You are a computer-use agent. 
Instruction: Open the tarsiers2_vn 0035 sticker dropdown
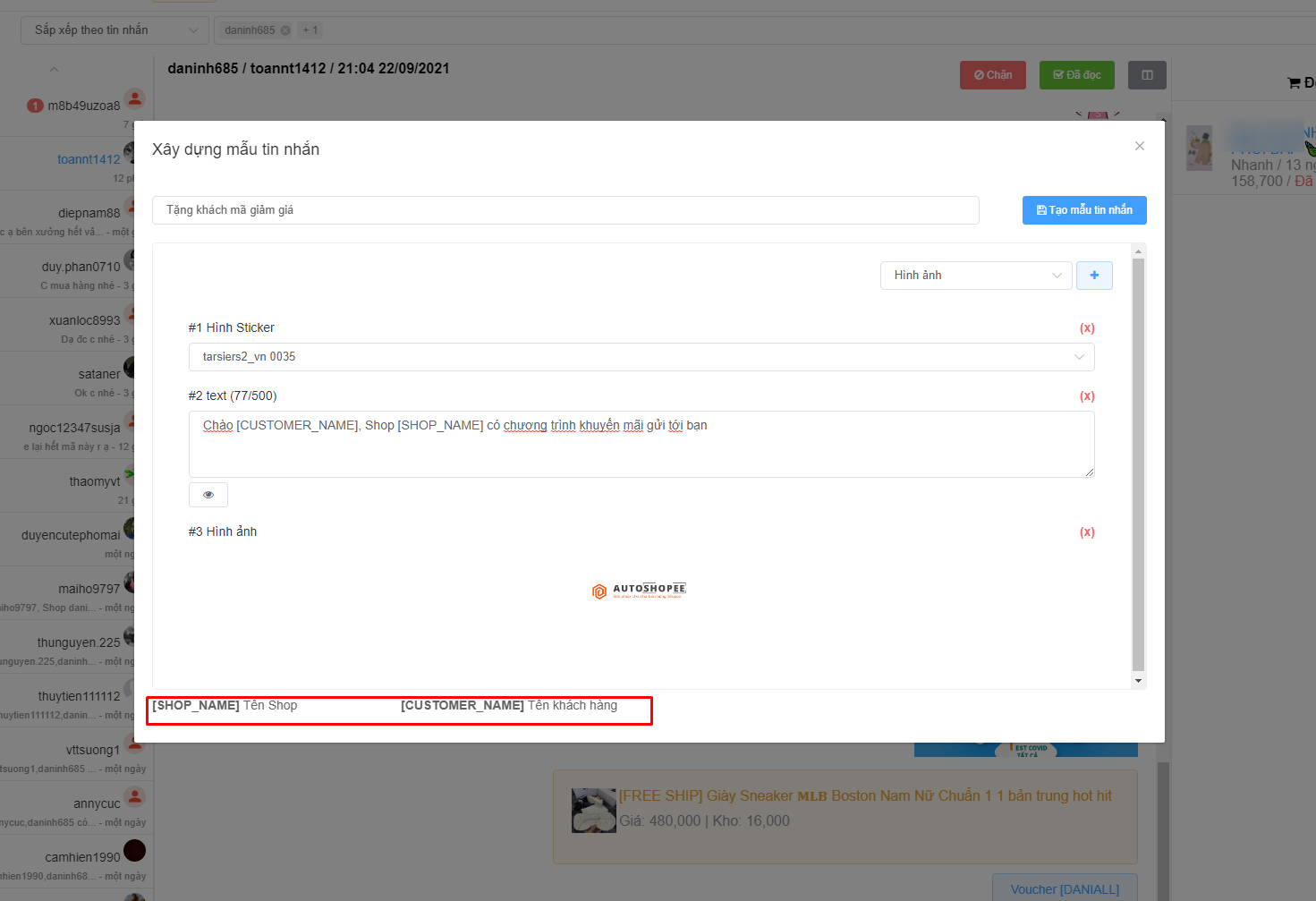coord(641,357)
